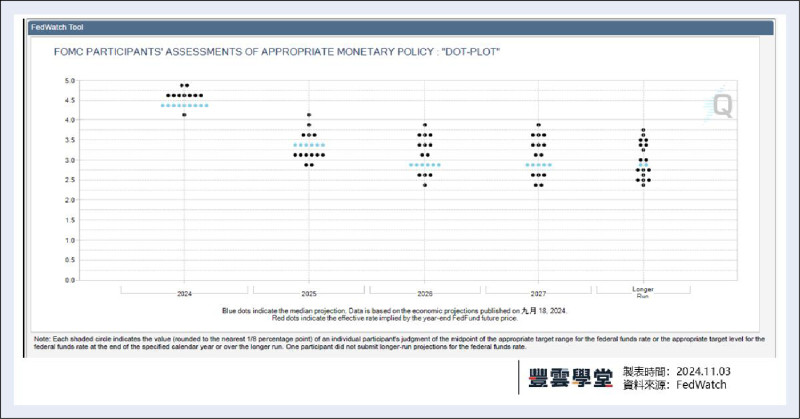The height and width of the screenshot is (419, 800).
Task: Click the blue median dots in Longer Run
Action: click(x=643, y=165)
